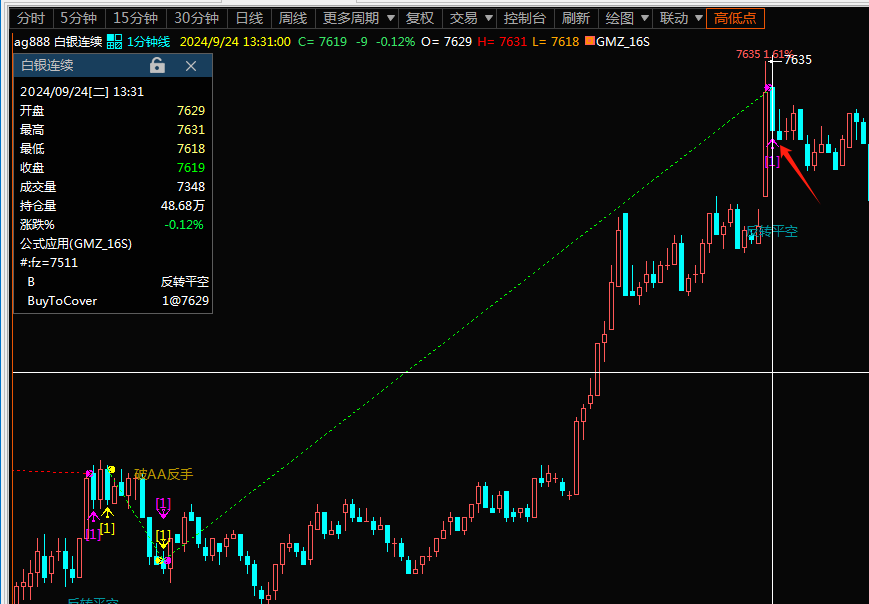Click the yellow [1] up-arrow signal marker
869x604 pixels.
click(x=107, y=513)
